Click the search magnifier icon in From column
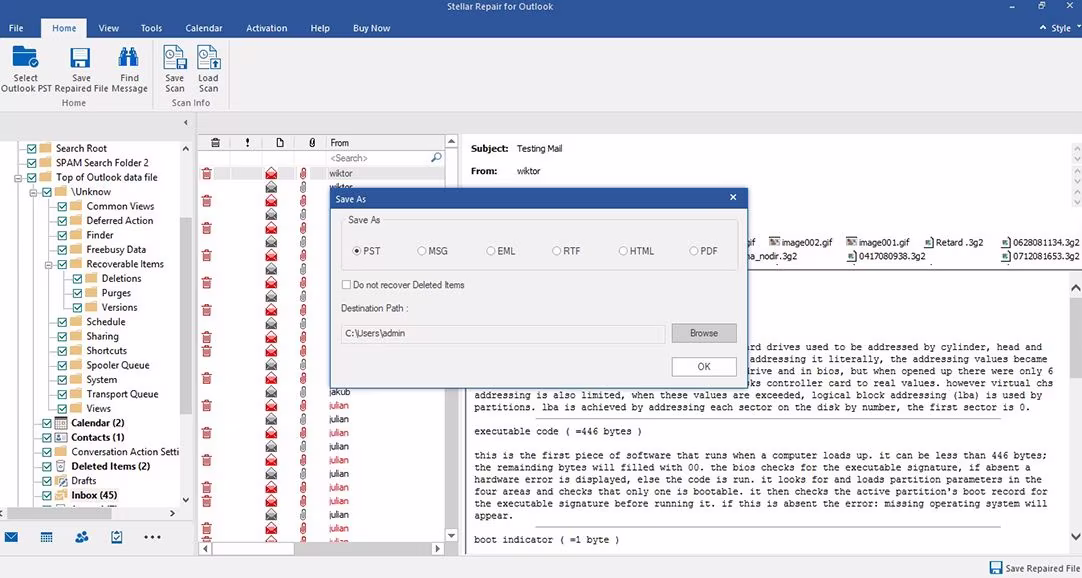The width and height of the screenshot is (1082, 578). [x=436, y=158]
